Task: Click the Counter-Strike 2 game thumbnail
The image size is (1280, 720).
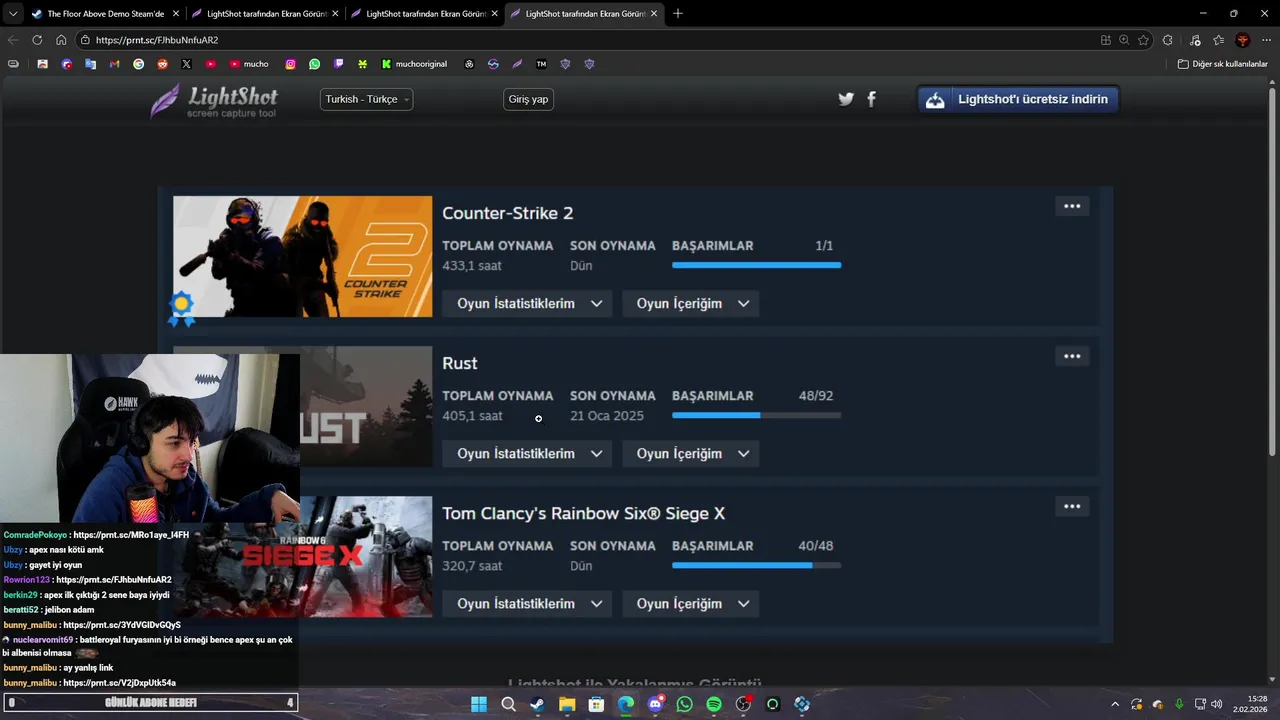Action: 303,256
